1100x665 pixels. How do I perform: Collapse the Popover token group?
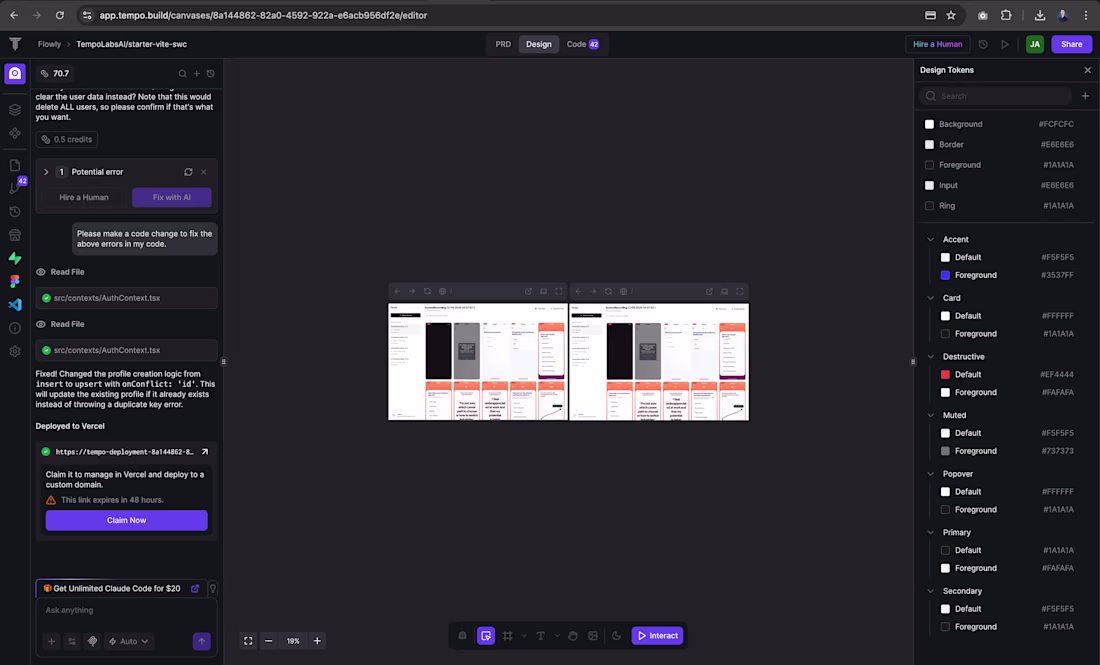point(931,473)
